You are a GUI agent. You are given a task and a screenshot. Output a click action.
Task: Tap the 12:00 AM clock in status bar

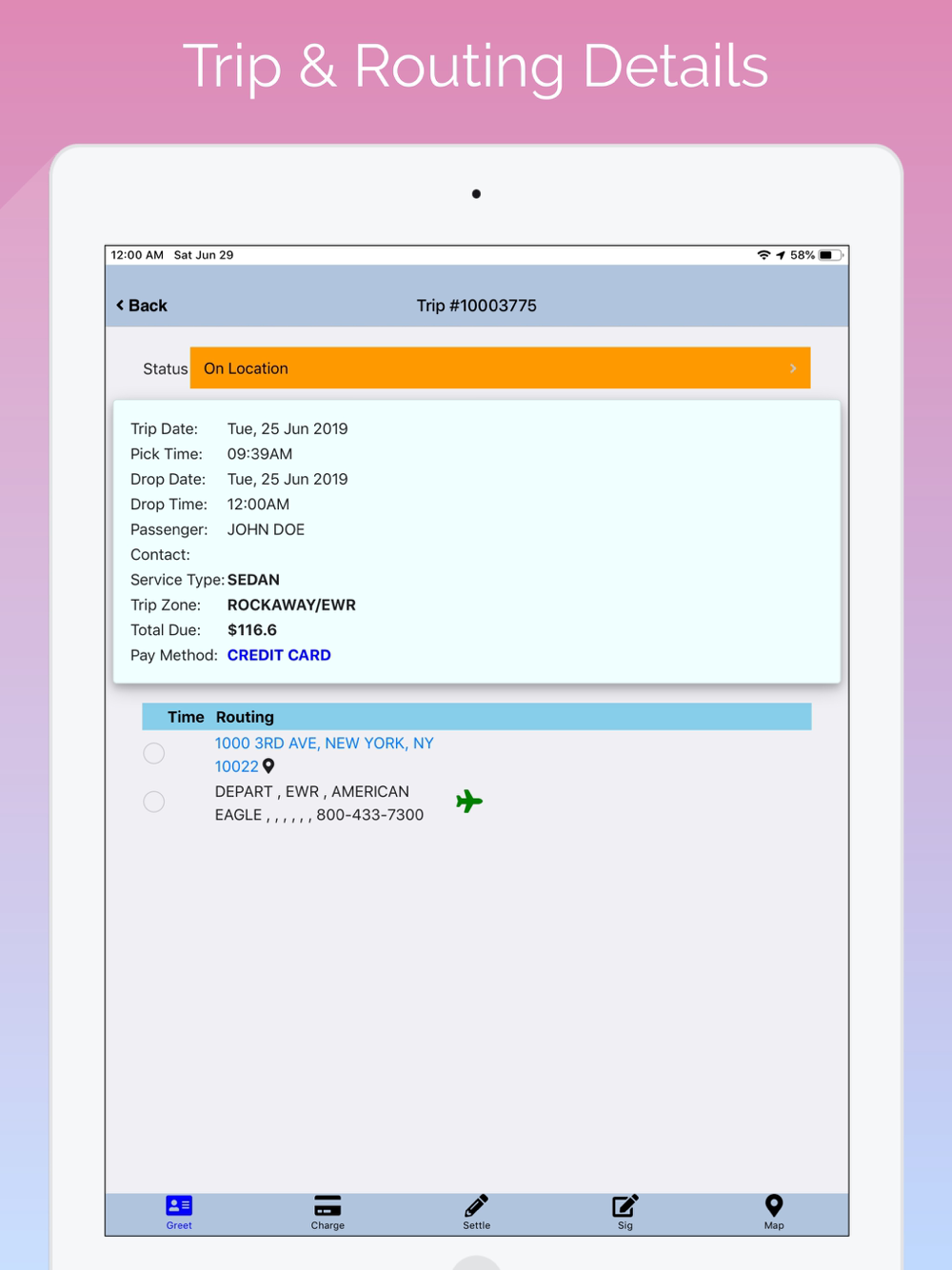137,255
